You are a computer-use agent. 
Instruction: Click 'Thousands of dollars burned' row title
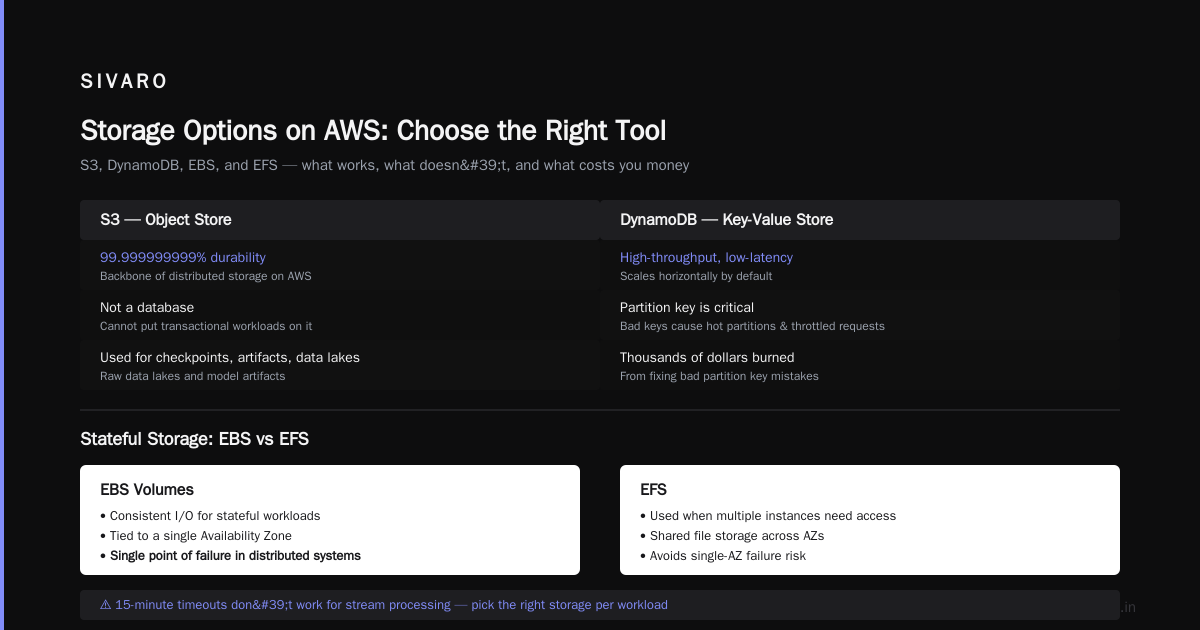707,357
